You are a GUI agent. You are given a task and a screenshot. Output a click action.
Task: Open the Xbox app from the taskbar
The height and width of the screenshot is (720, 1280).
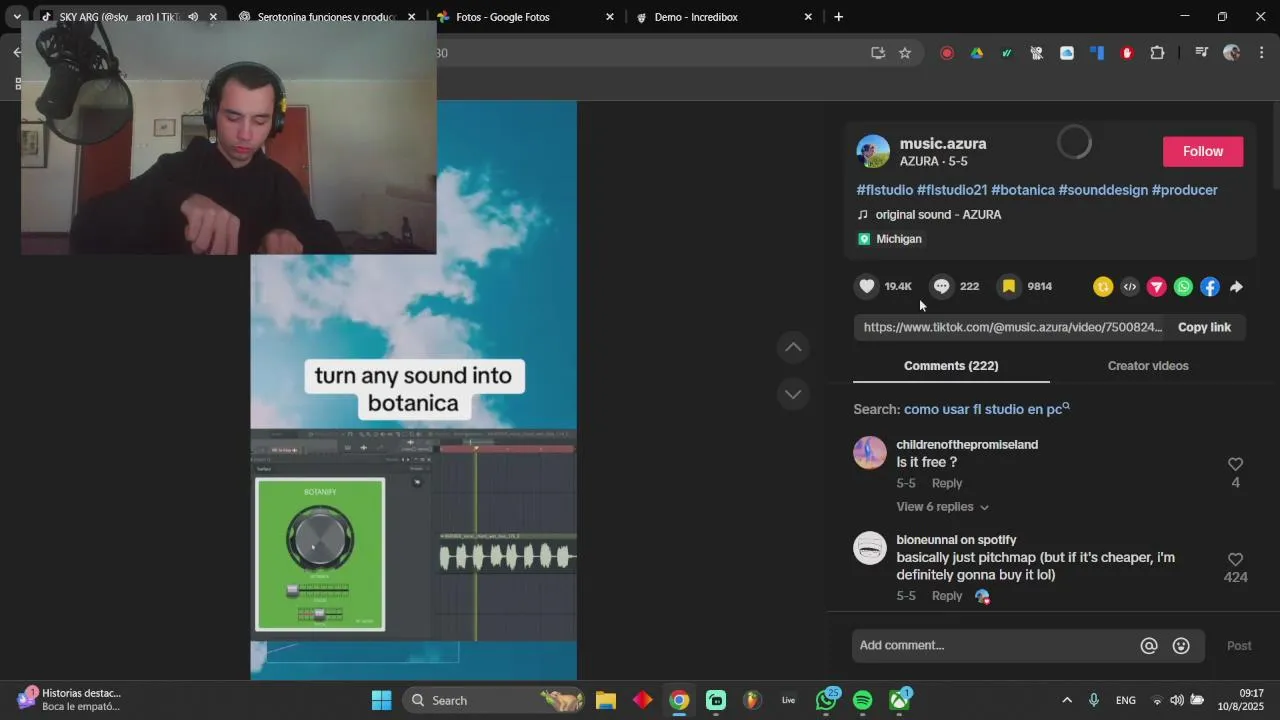(x=900, y=700)
